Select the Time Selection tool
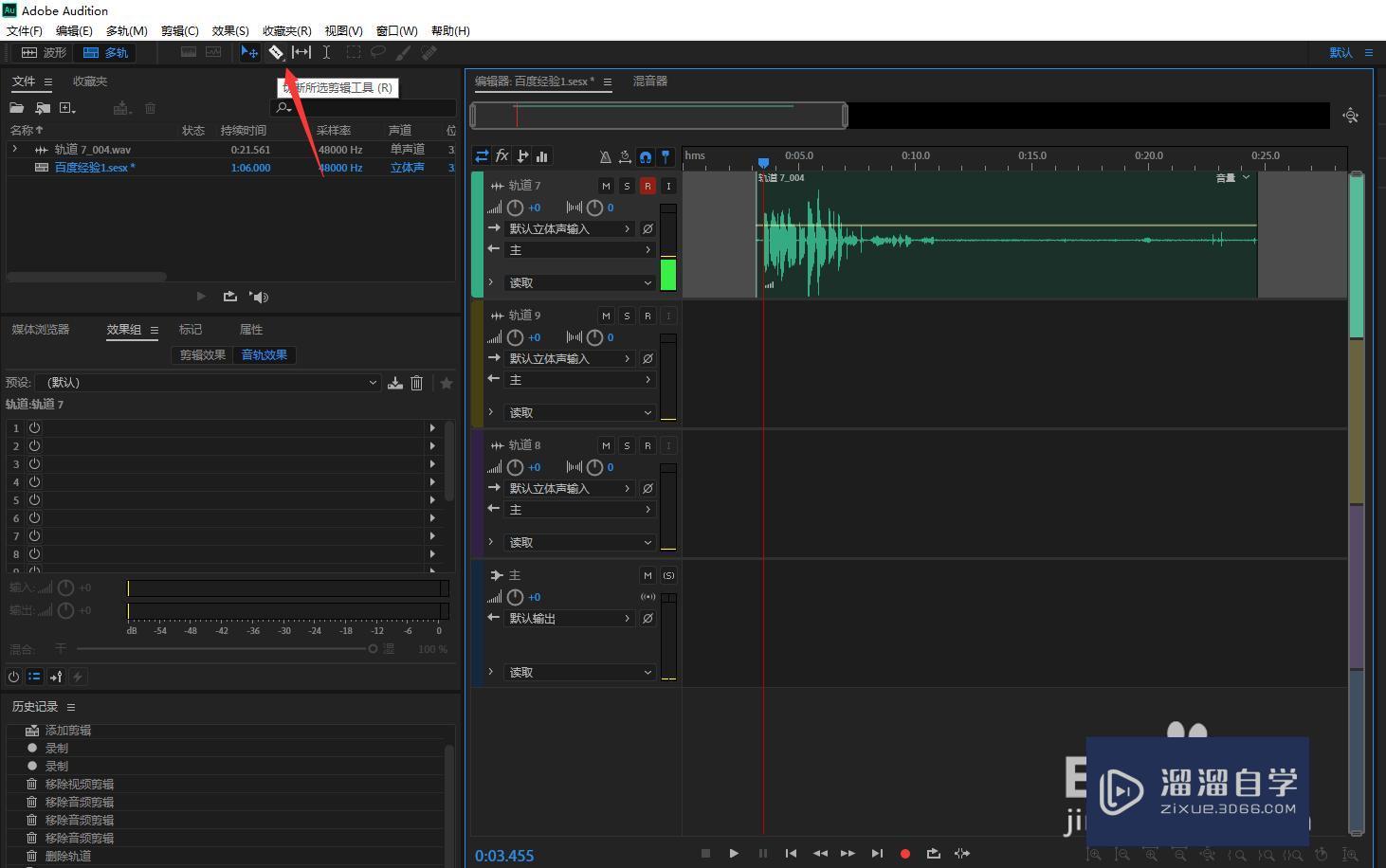This screenshot has width=1386, height=868. (x=326, y=53)
